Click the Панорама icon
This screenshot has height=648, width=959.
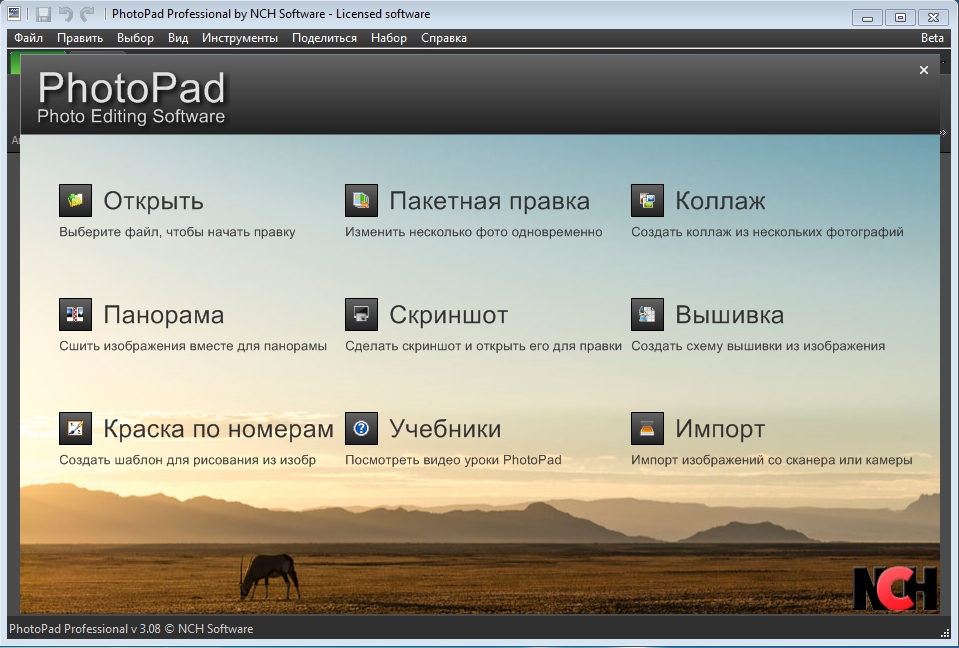click(x=75, y=314)
